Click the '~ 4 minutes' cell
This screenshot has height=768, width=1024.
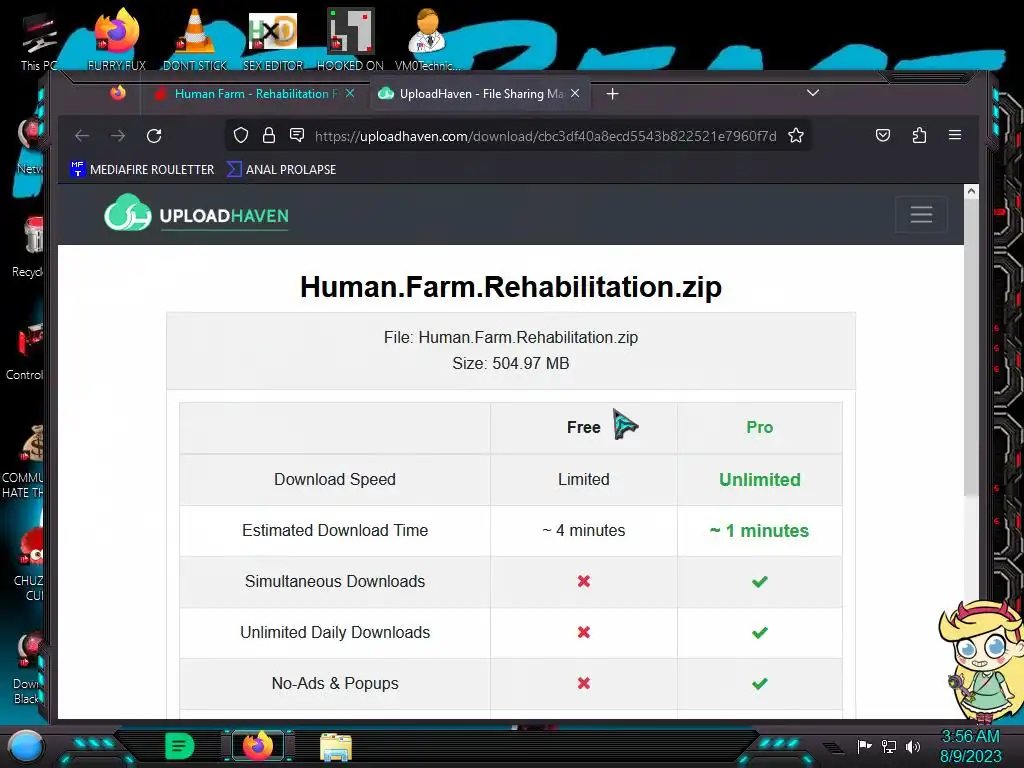pos(583,530)
